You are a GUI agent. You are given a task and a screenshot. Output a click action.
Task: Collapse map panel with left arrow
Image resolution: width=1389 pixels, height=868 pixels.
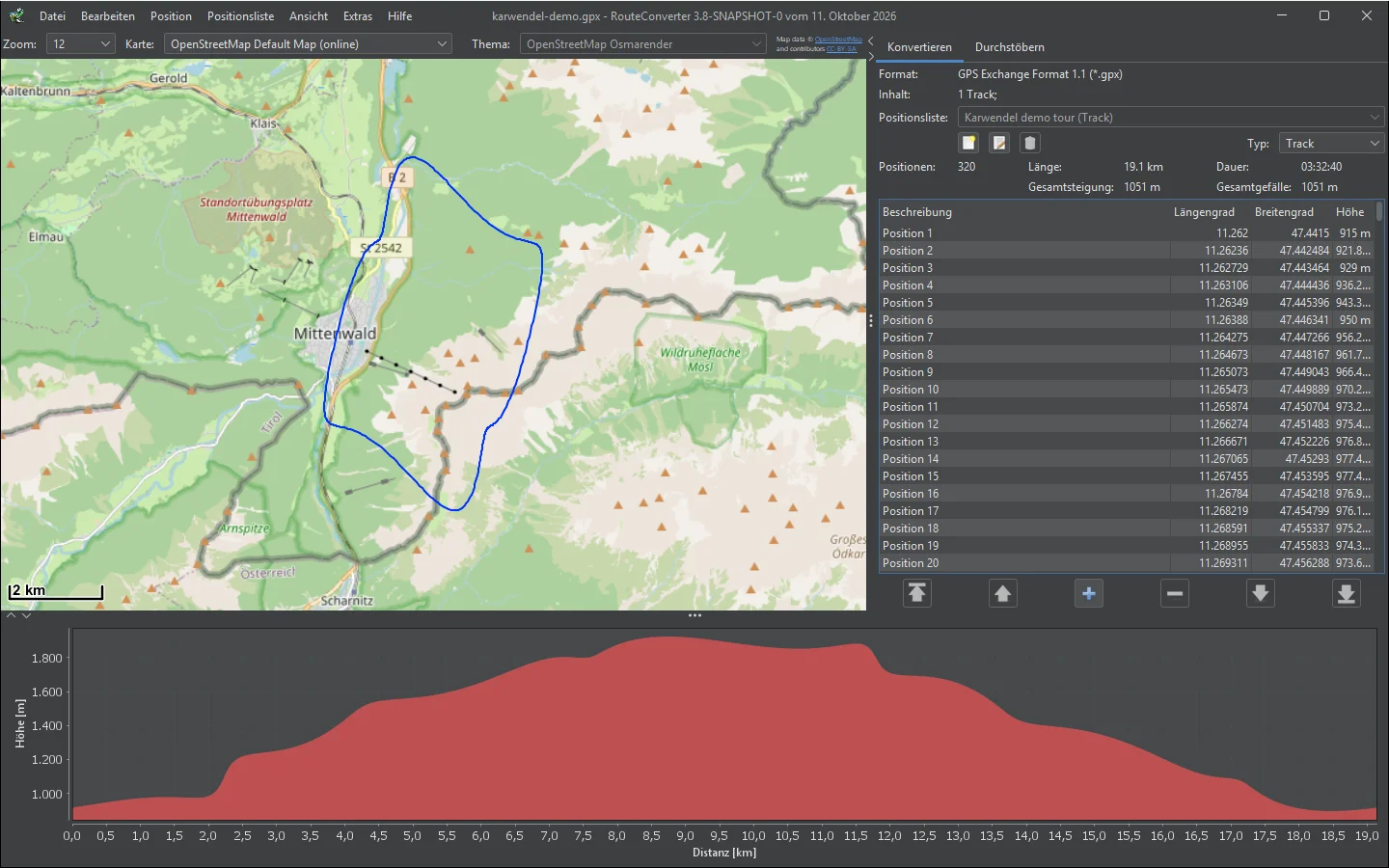click(x=871, y=41)
